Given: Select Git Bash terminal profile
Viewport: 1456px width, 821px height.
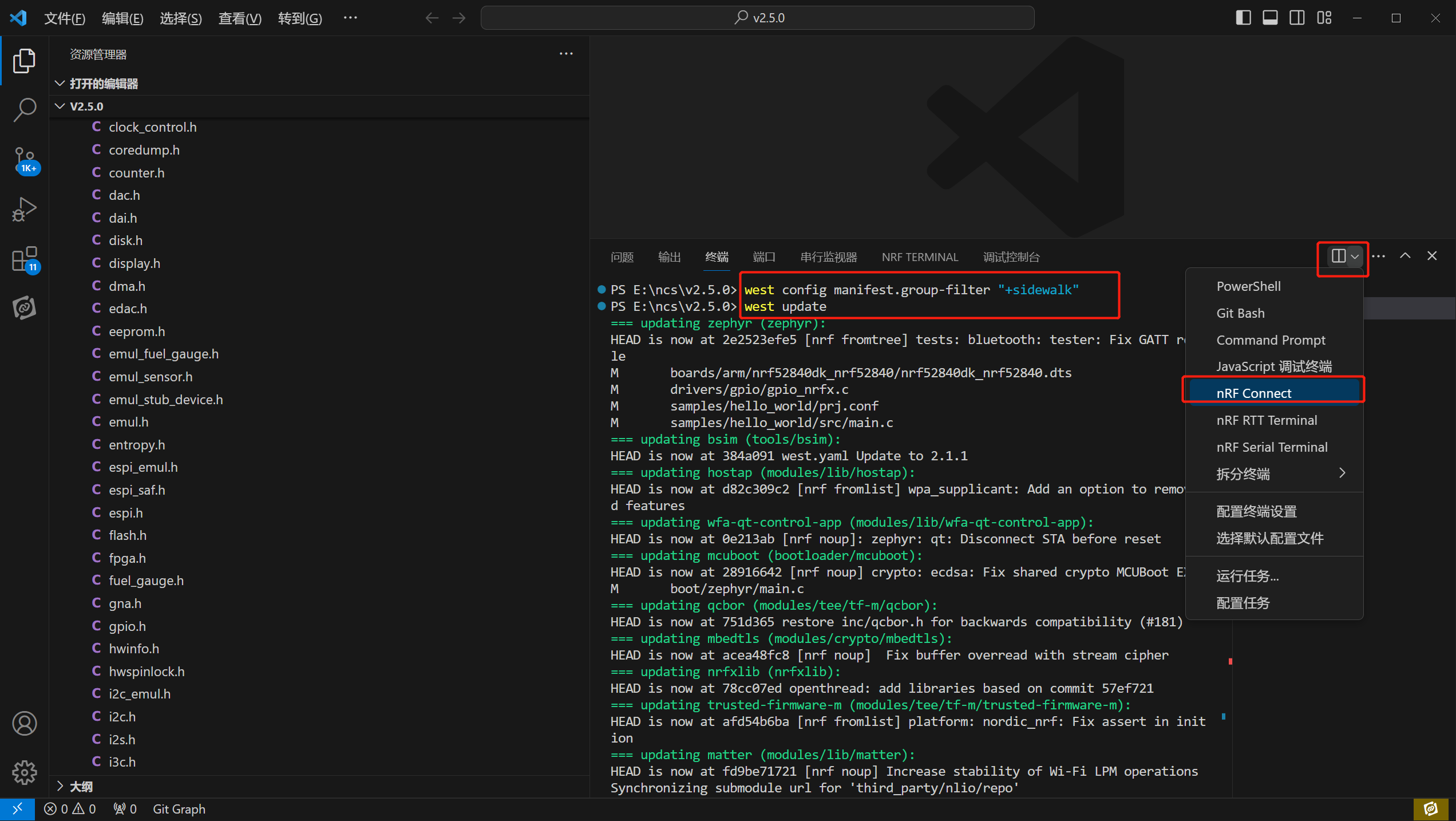Looking at the screenshot, I should pos(1275,313).
